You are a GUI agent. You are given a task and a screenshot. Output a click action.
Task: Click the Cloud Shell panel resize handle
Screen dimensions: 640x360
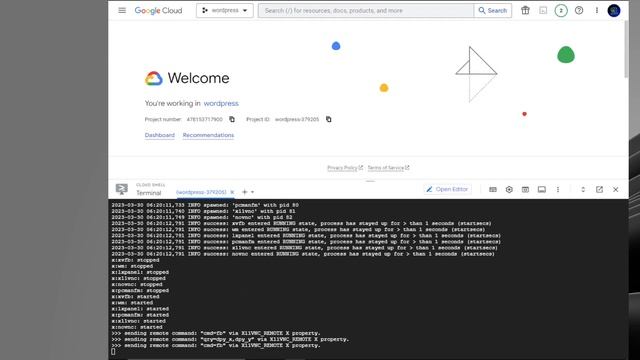pyautogui.click(x=370, y=181)
